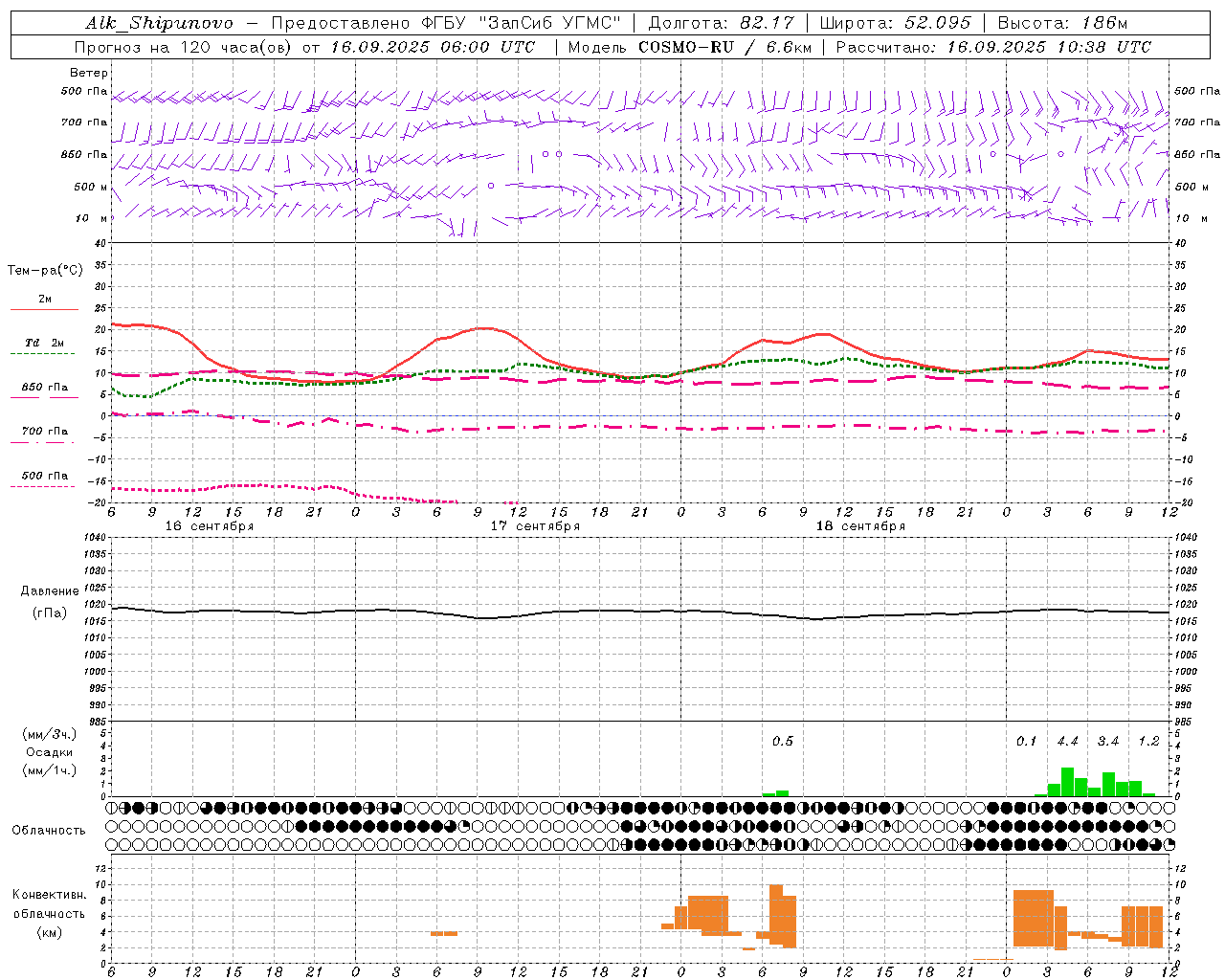
Task: Click the Тем-ра(°C) temperature panel label
Action: pos(44,271)
